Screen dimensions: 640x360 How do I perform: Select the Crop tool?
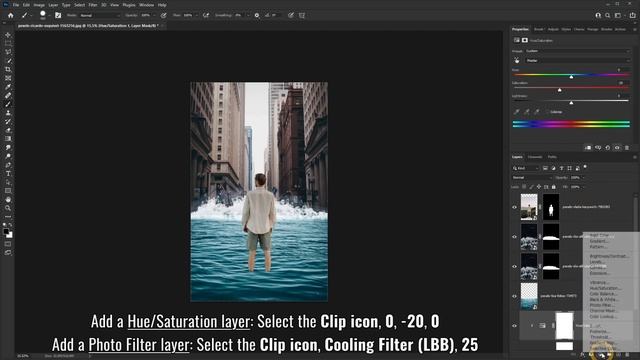pyautogui.click(x=8, y=69)
